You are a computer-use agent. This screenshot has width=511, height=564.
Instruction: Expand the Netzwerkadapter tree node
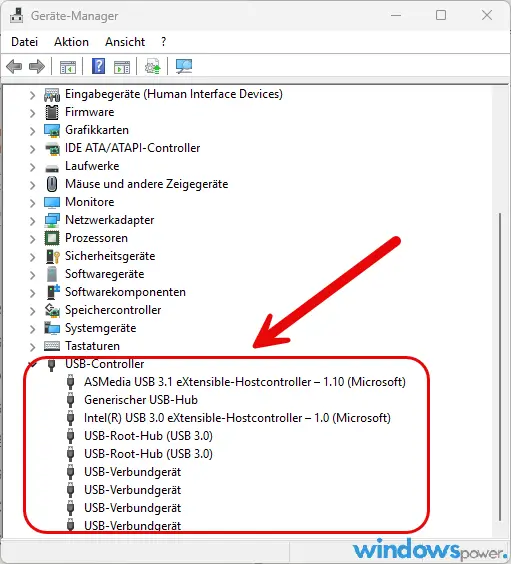point(32,221)
